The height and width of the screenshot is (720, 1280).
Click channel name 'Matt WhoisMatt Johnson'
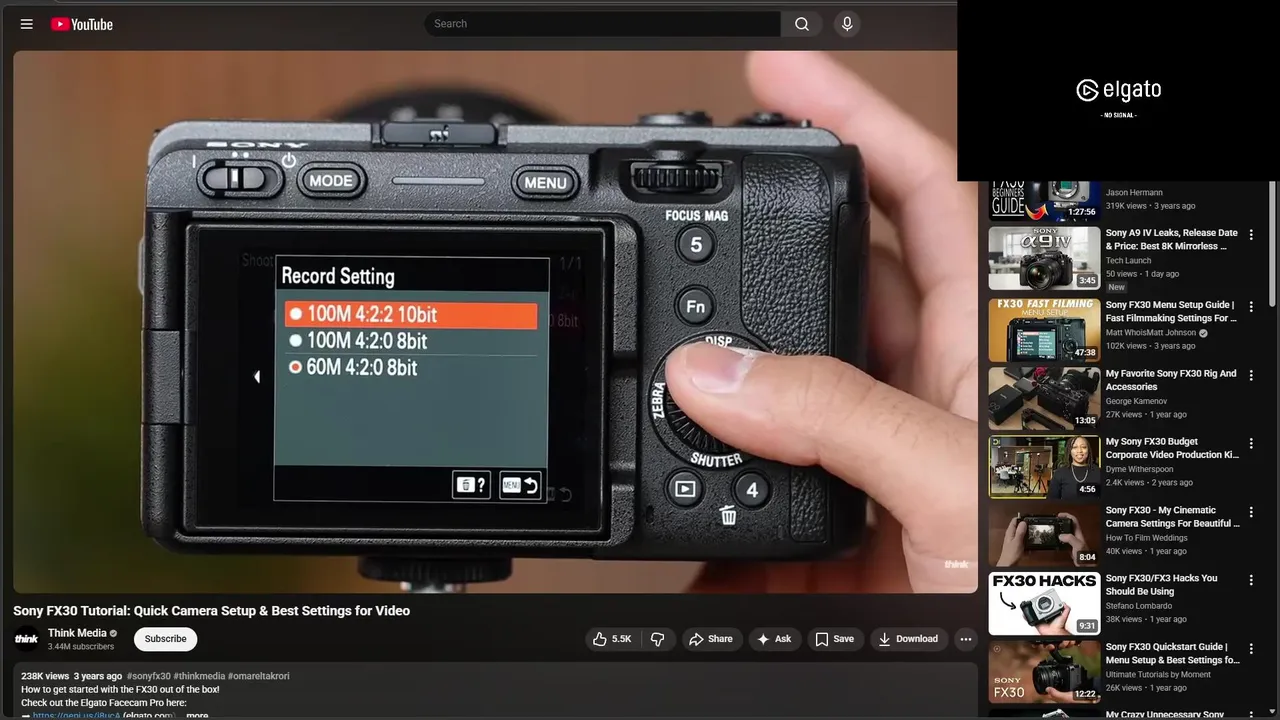pos(1150,333)
